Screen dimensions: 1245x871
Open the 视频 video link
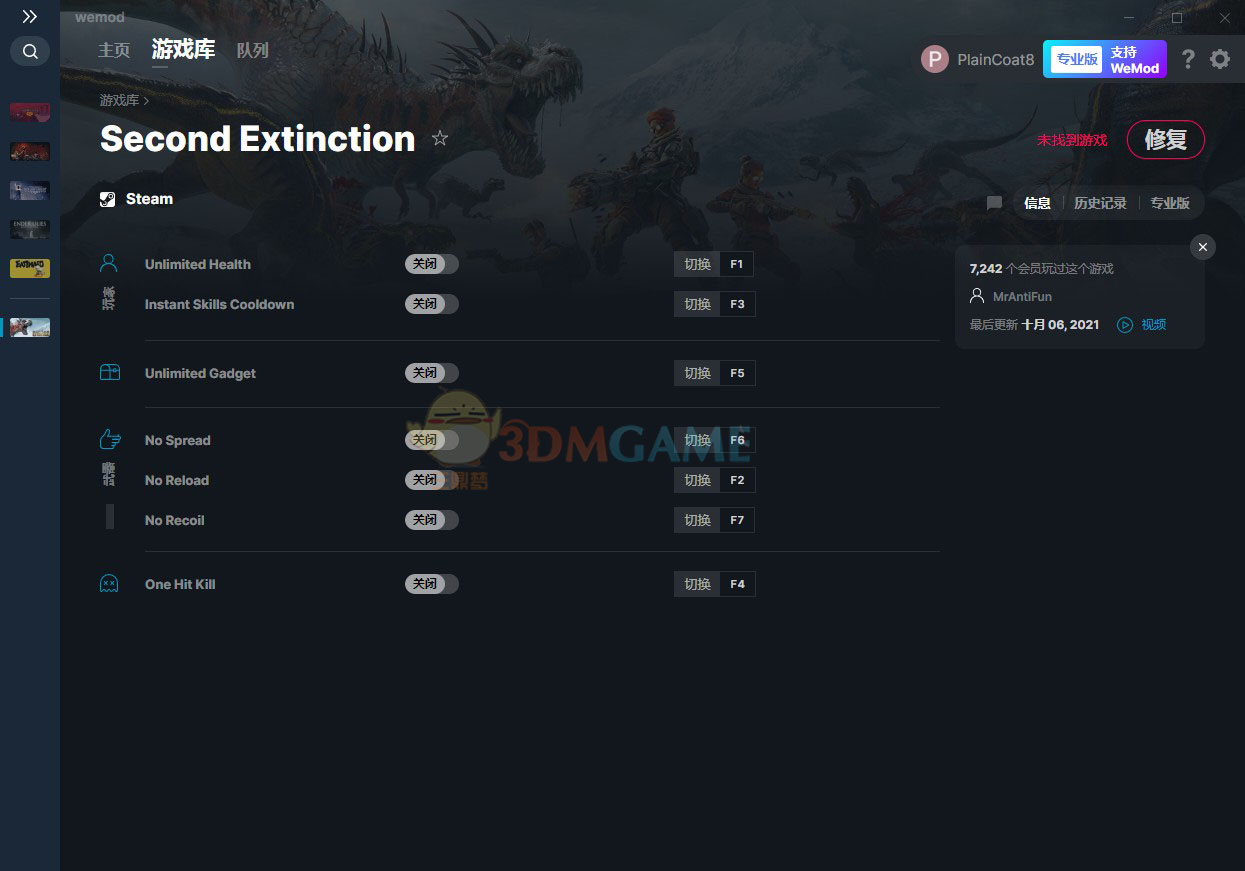click(1154, 325)
